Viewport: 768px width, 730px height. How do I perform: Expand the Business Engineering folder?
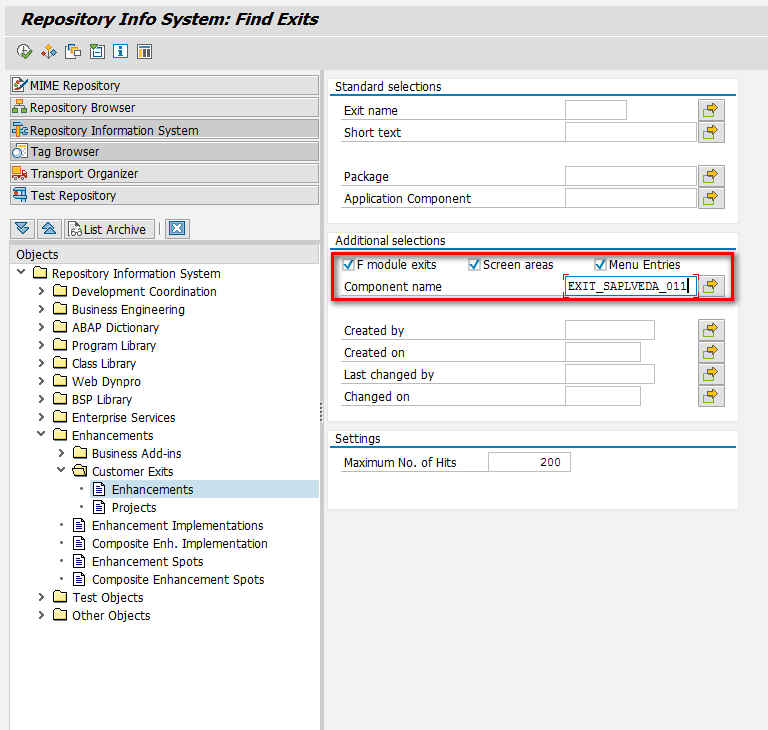[41, 309]
